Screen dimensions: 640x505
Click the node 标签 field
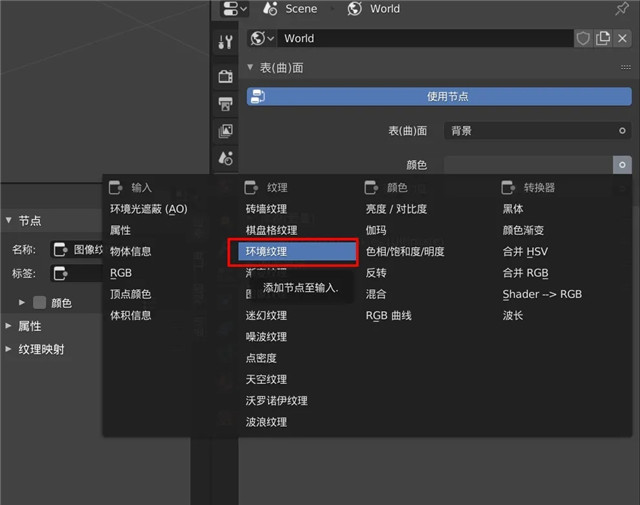point(77,273)
